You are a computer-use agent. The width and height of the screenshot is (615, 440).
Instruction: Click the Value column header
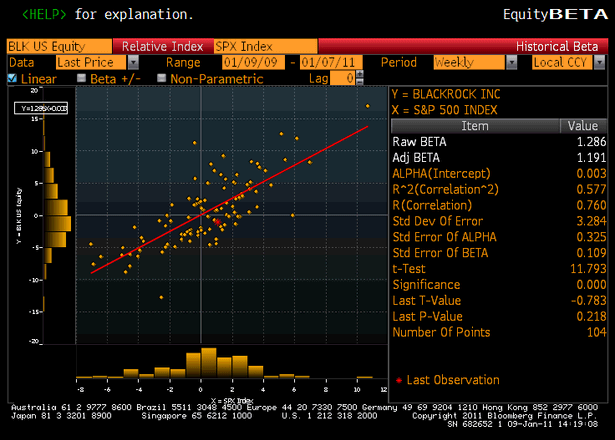[583, 126]
